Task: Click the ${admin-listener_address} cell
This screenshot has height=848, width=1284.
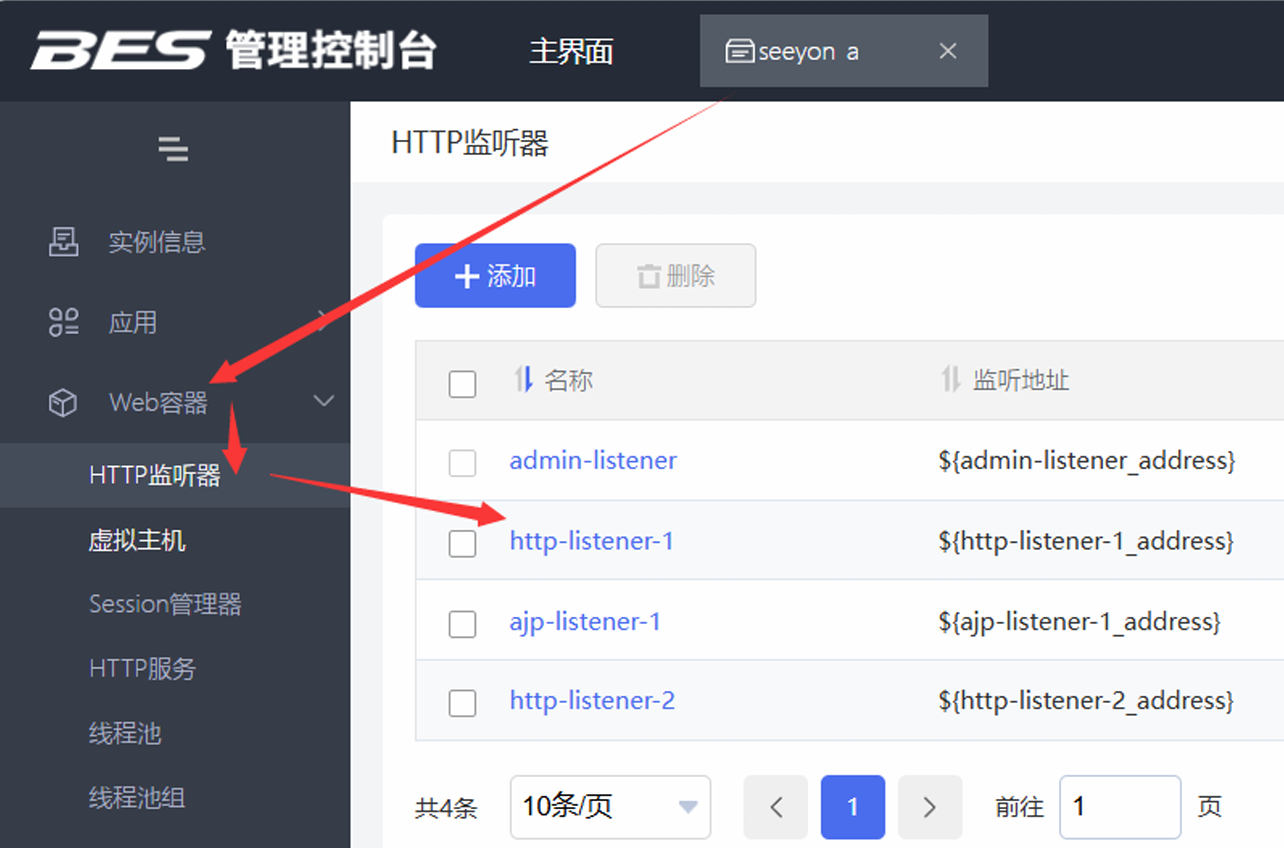Action: tap(1087, 461)
